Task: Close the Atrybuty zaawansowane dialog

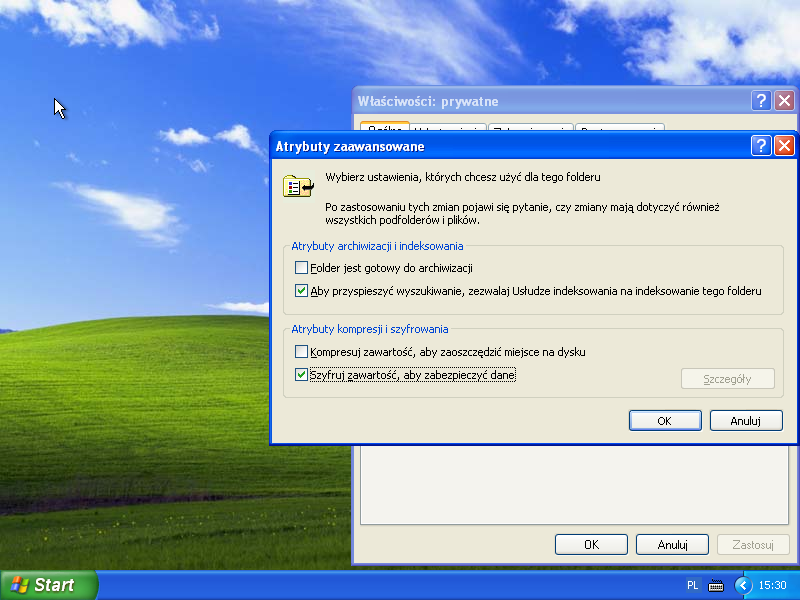Action: [x=784, y=146]
